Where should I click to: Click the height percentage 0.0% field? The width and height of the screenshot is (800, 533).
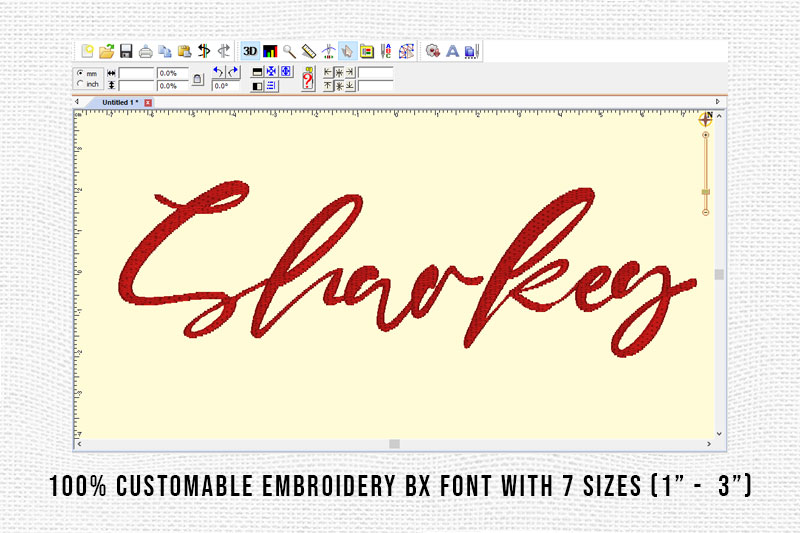[x=172, y=86]
